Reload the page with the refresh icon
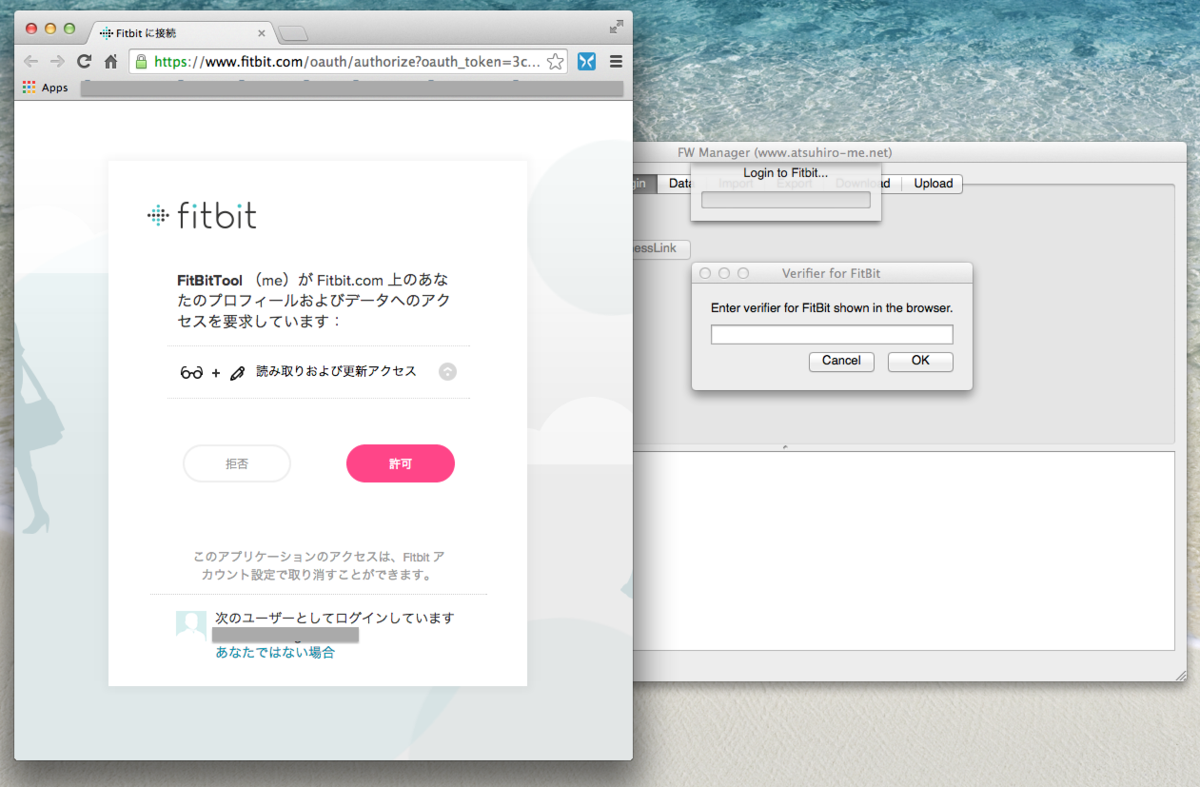Image resolution: width=1200 pixels, height=787 pixels. click(x=84, y=61)
